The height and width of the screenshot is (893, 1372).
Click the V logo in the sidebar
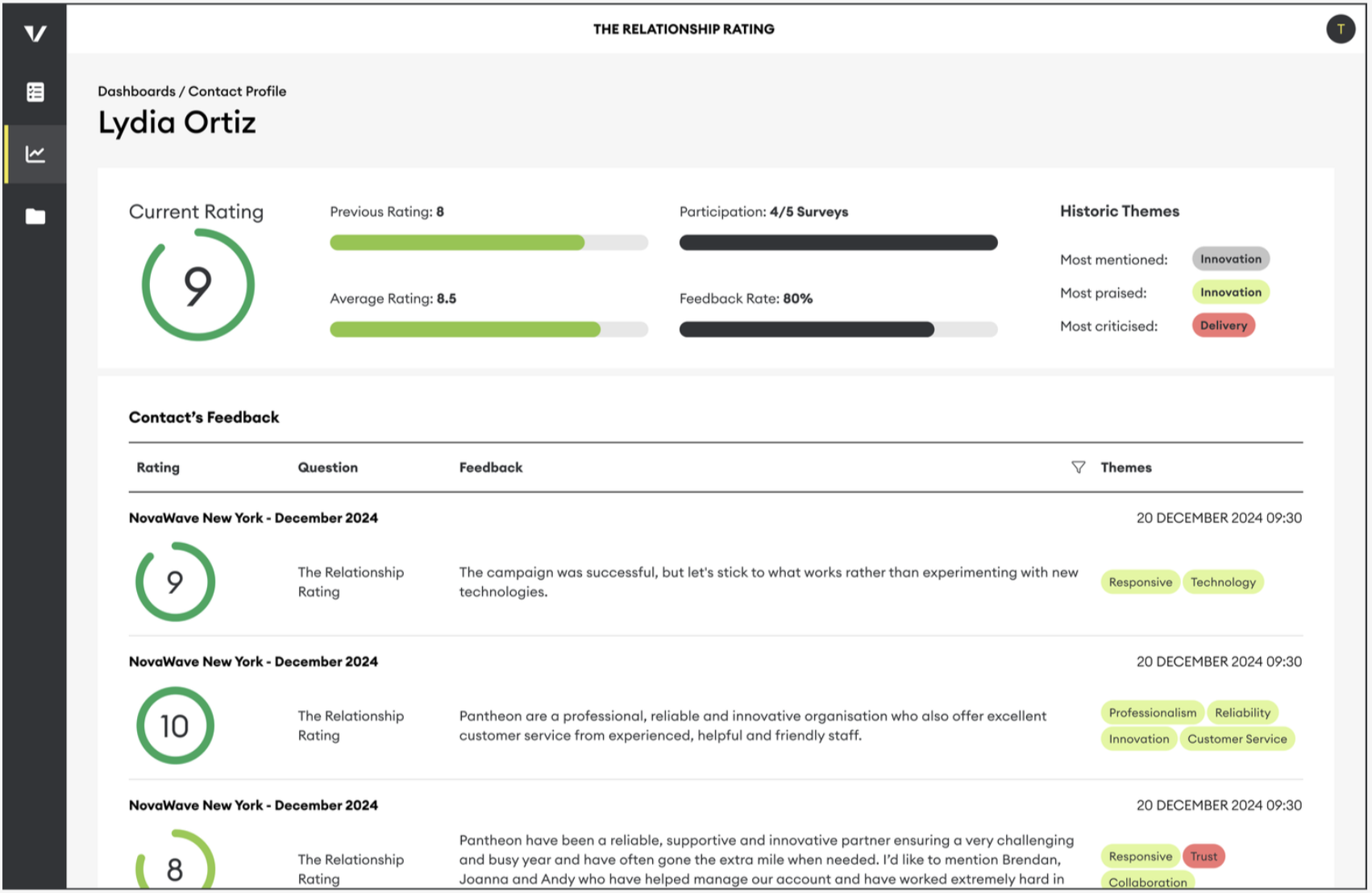tap(35, 33)
